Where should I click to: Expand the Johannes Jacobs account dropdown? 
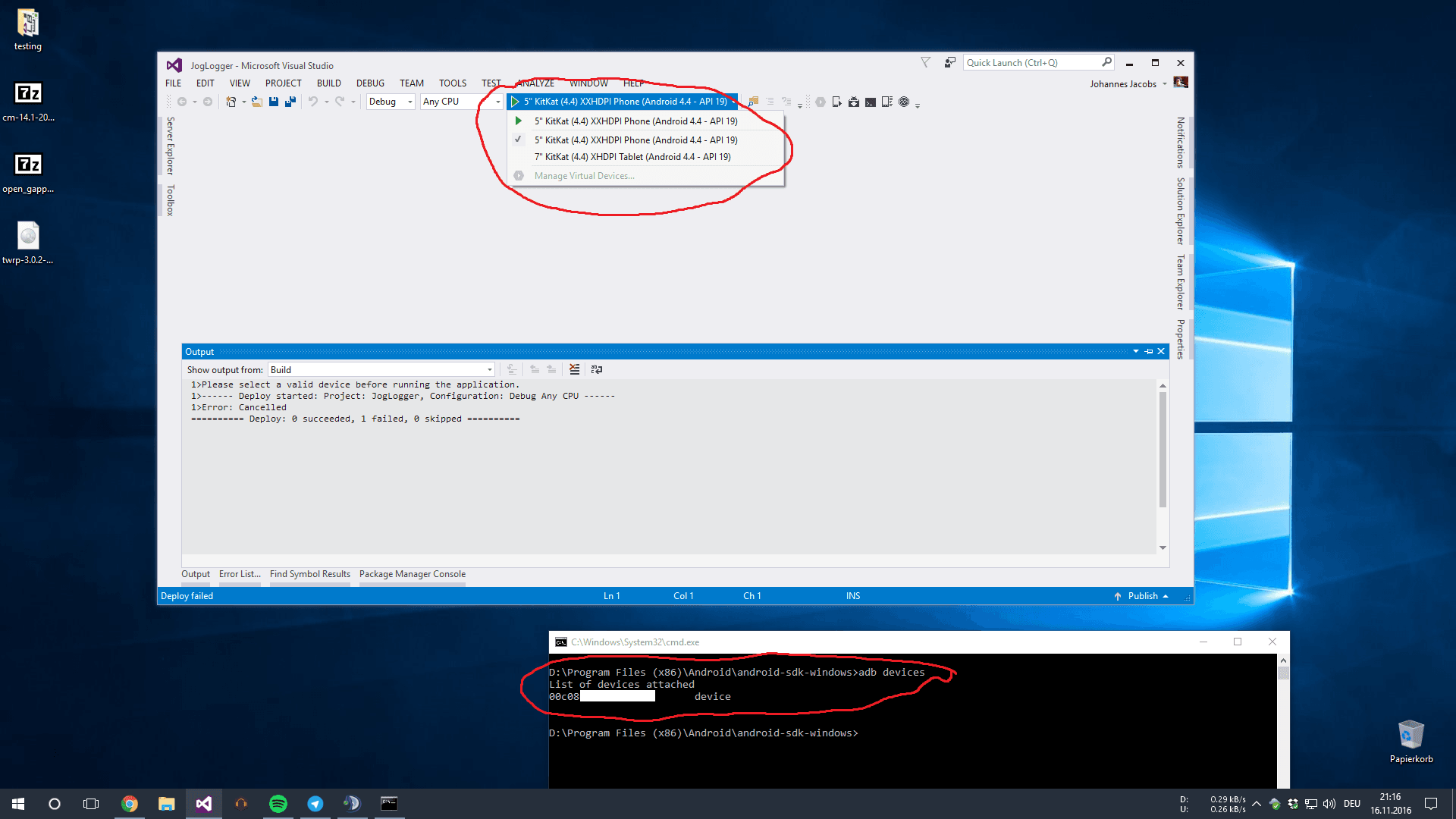coord(1165,83)
